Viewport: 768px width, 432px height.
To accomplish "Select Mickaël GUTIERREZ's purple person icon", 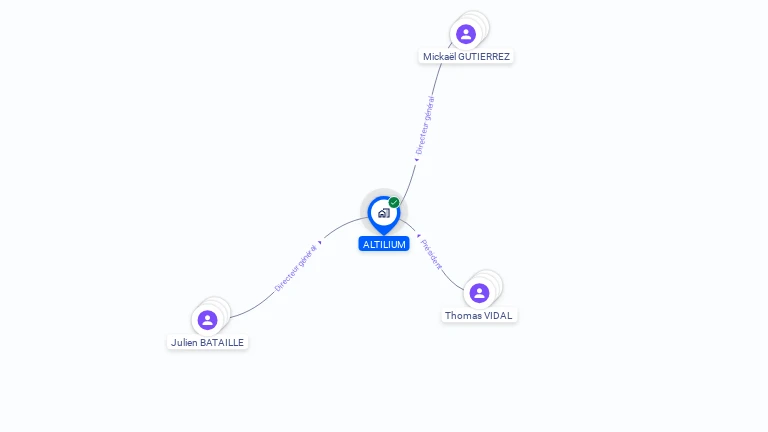I will pos(466,34).
